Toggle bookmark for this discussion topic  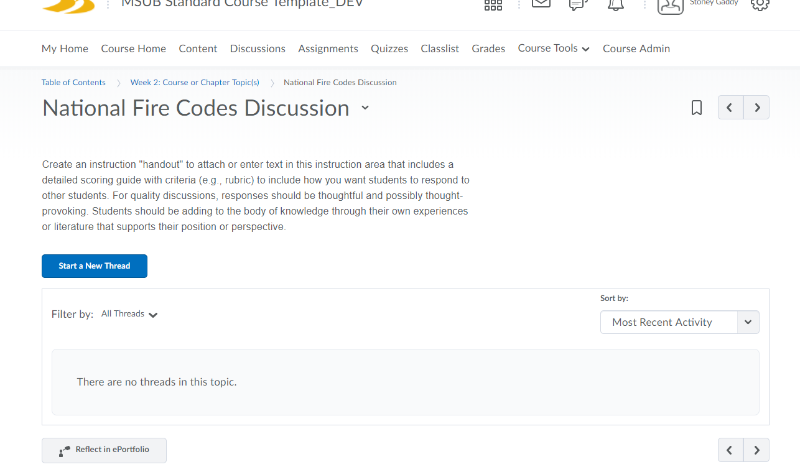click(697, 108)
